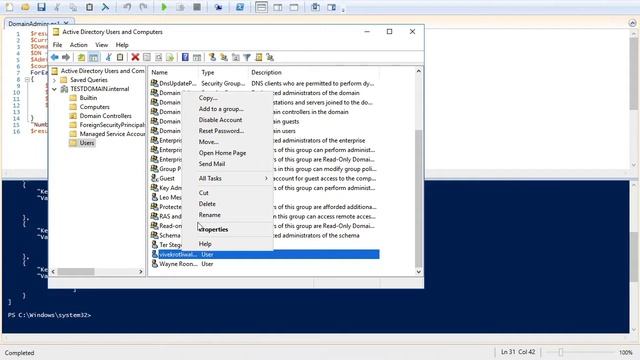Click the Redo icon in PowerShell ISE toolbar

143,7
